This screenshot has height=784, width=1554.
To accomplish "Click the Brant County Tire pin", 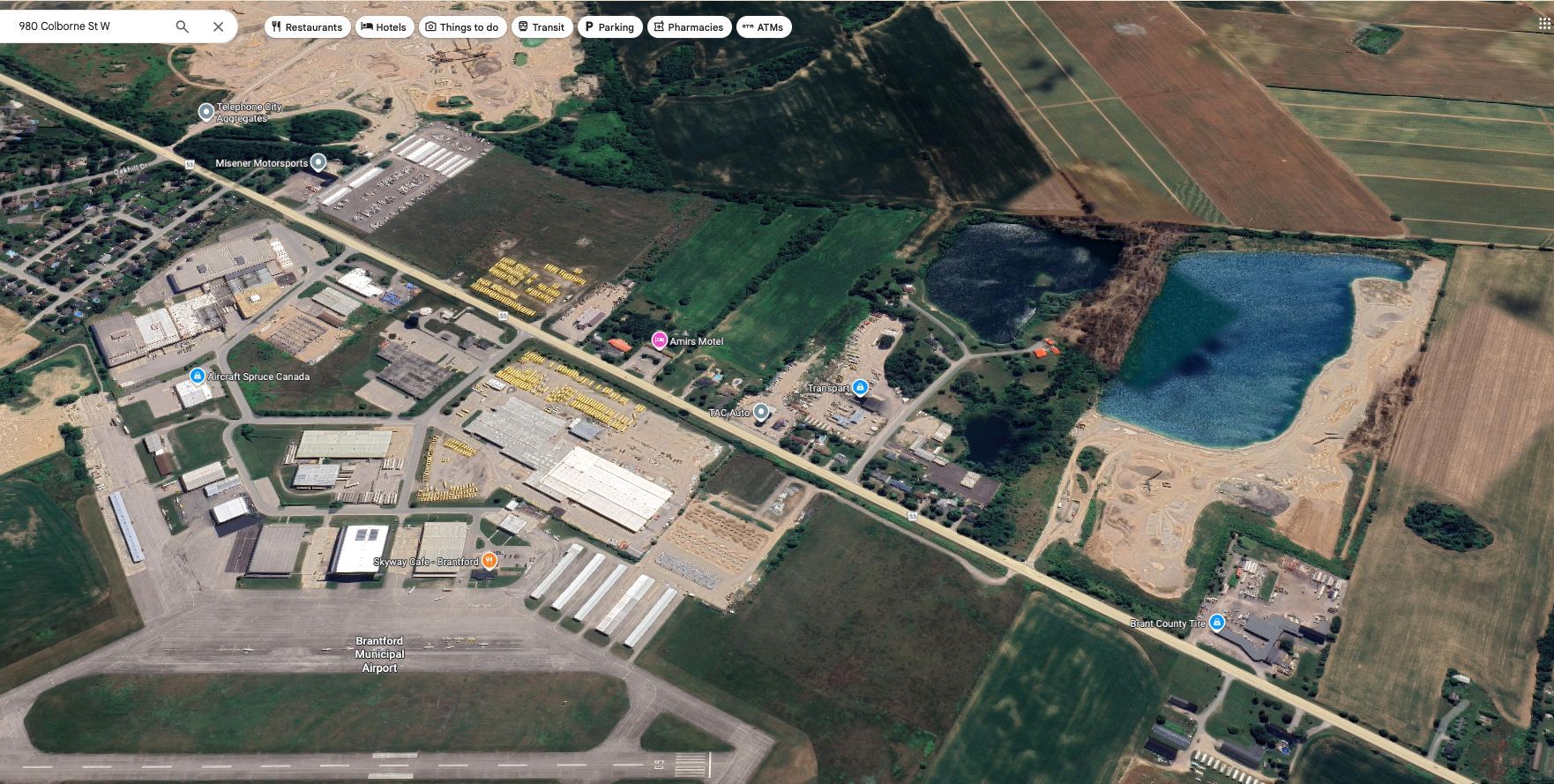I will [x=1217, y=623].
